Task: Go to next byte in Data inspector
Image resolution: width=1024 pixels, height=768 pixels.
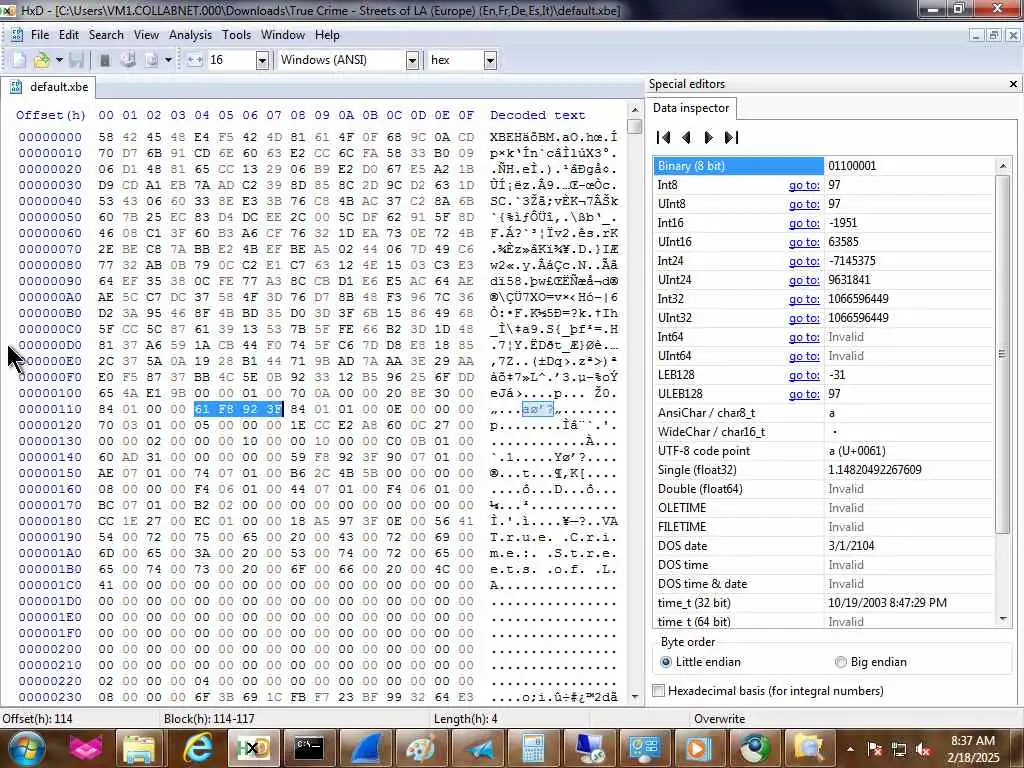Action: click(x=709, y=137)
